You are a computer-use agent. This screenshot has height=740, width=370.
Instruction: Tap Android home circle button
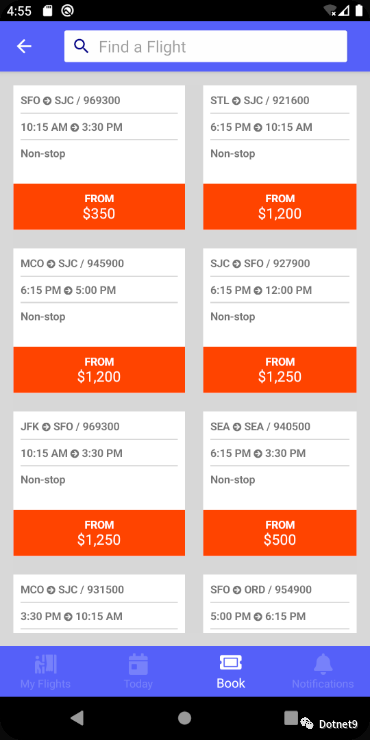185,718
